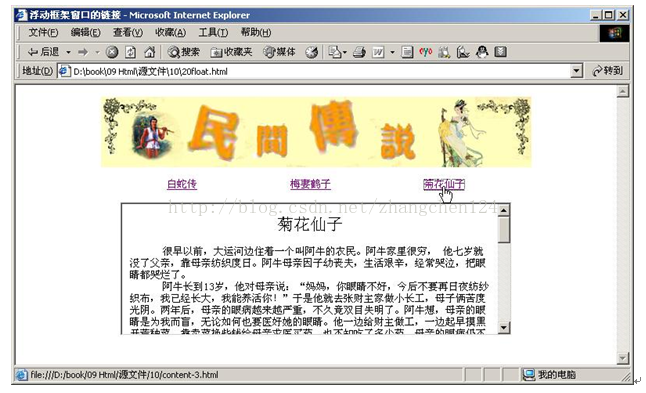Click the Address (地址) label
Viewport: 646px width, 393px height.
pos(37,71)
